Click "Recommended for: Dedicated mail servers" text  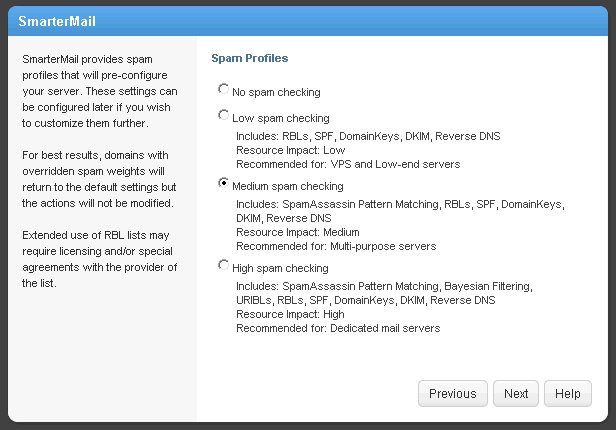(338, 328)
